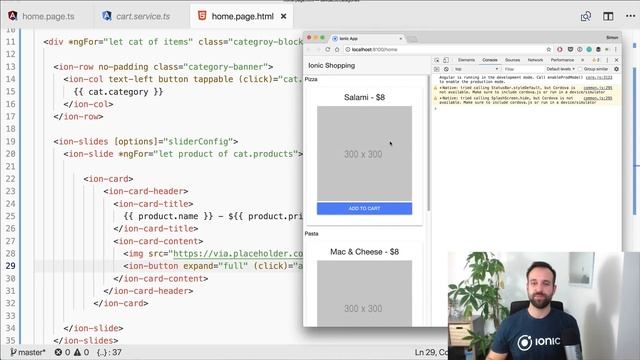Image resolution: width=640 pixels, height=360 pixels.
Task: Click ADD TO CART under Salami
Action: [364, 209]
